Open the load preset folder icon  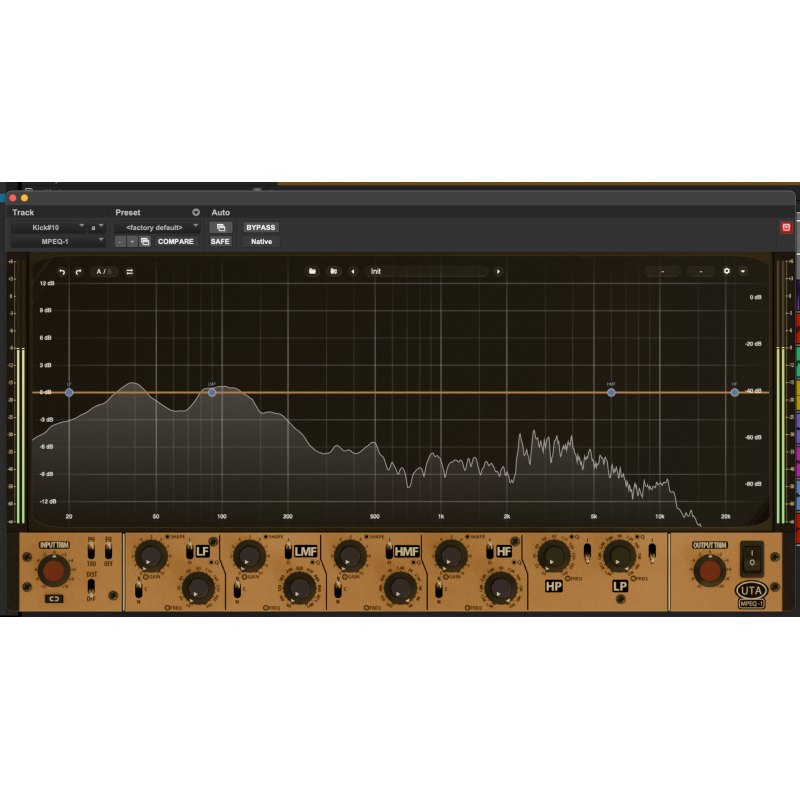point(312,271)
